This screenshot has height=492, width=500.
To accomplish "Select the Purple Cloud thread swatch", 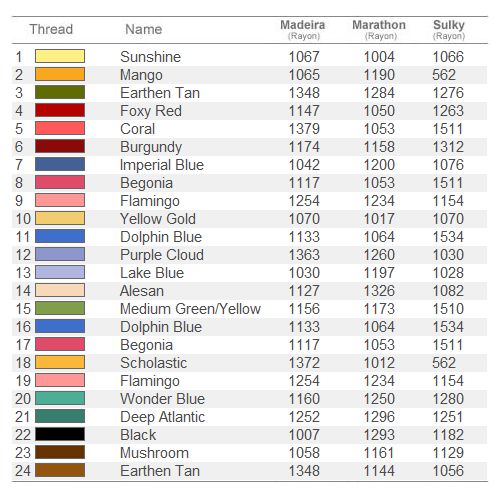I will [60, 254].
